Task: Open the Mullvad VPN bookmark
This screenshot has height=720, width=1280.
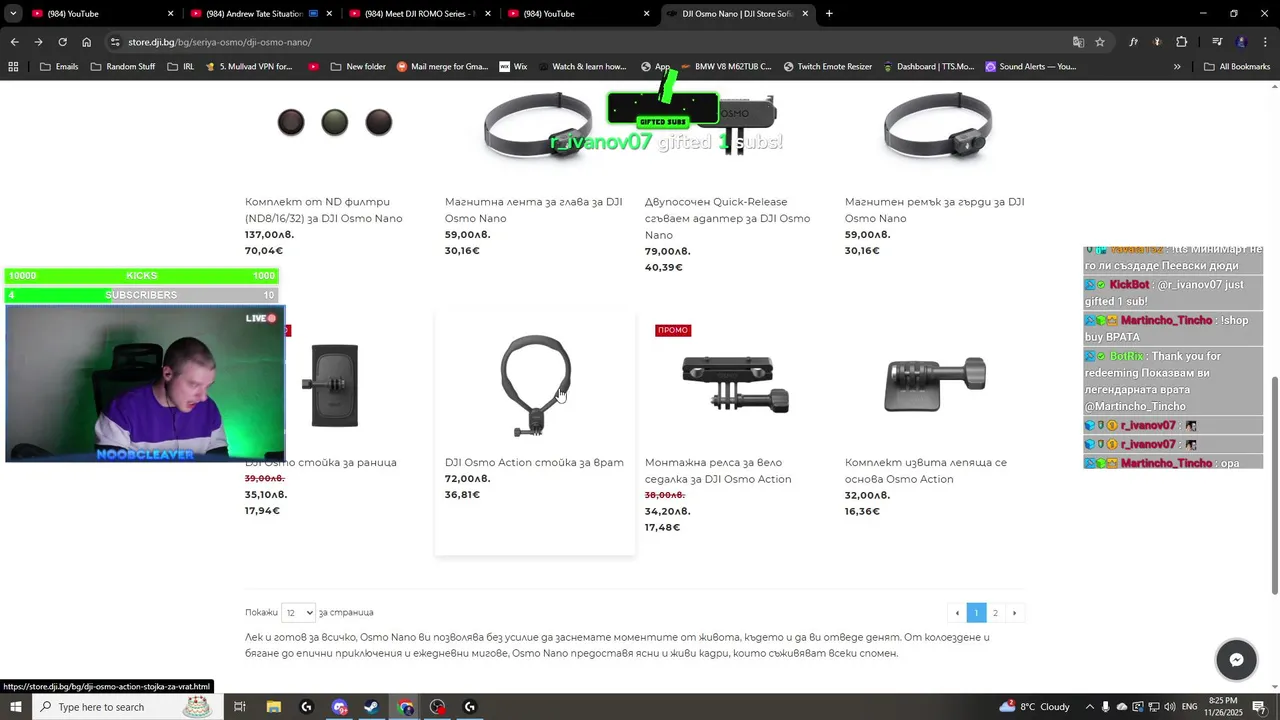Action: pyautogui.click(x=248, y=67)
